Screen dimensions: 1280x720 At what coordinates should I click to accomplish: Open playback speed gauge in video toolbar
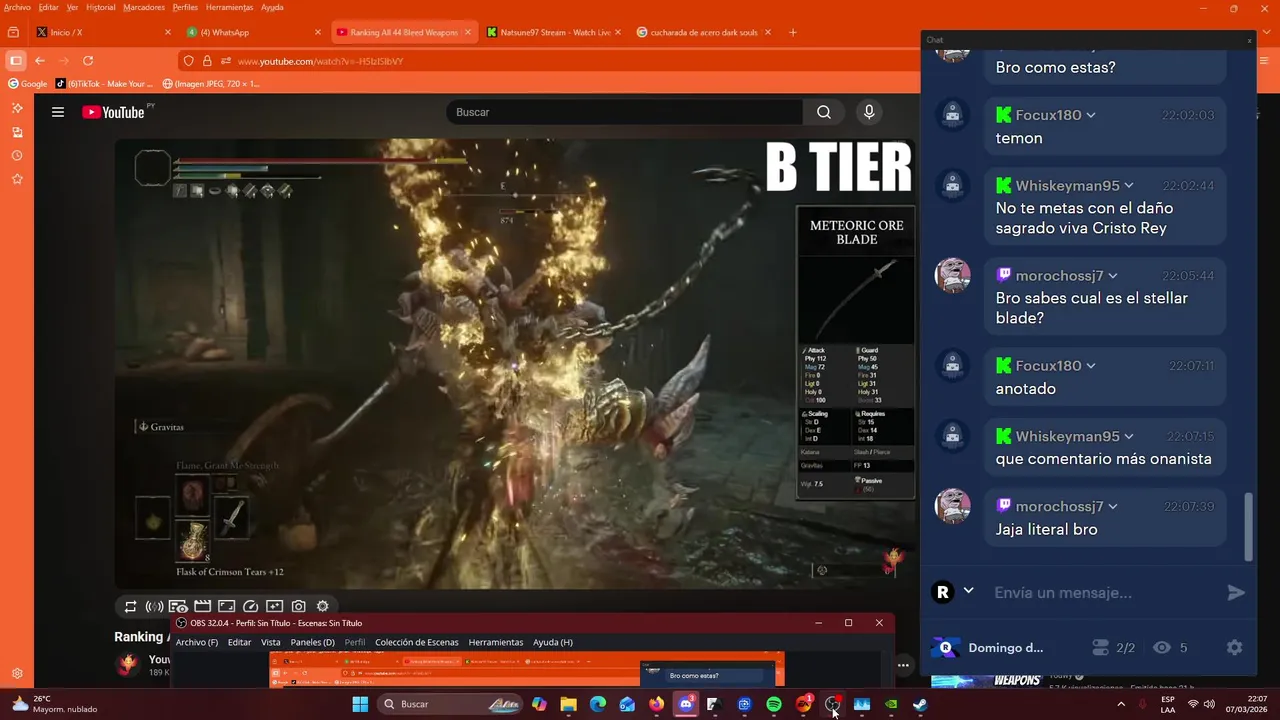pos(251,606)
